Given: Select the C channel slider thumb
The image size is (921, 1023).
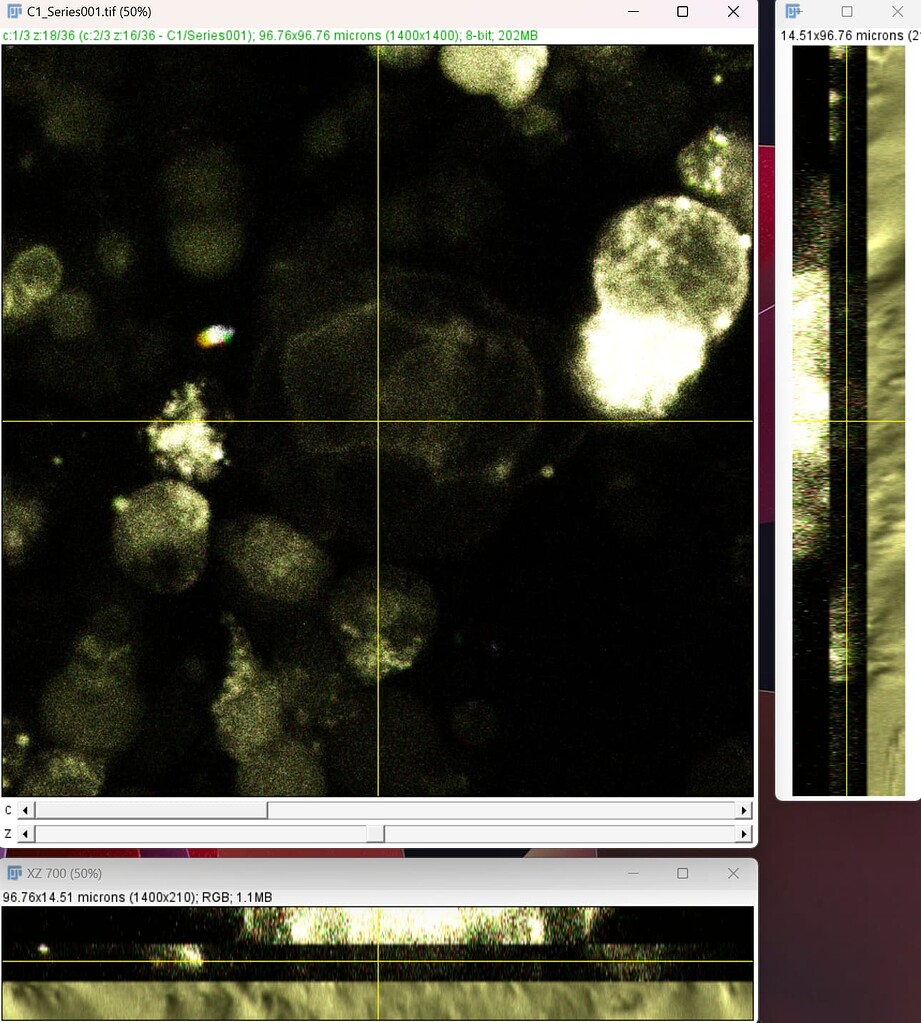Looking at the screenshot, I should 150,810.
